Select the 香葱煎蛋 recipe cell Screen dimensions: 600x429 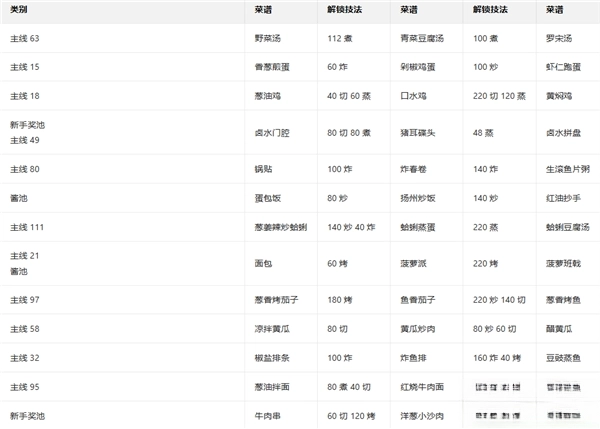pos(273,67)
